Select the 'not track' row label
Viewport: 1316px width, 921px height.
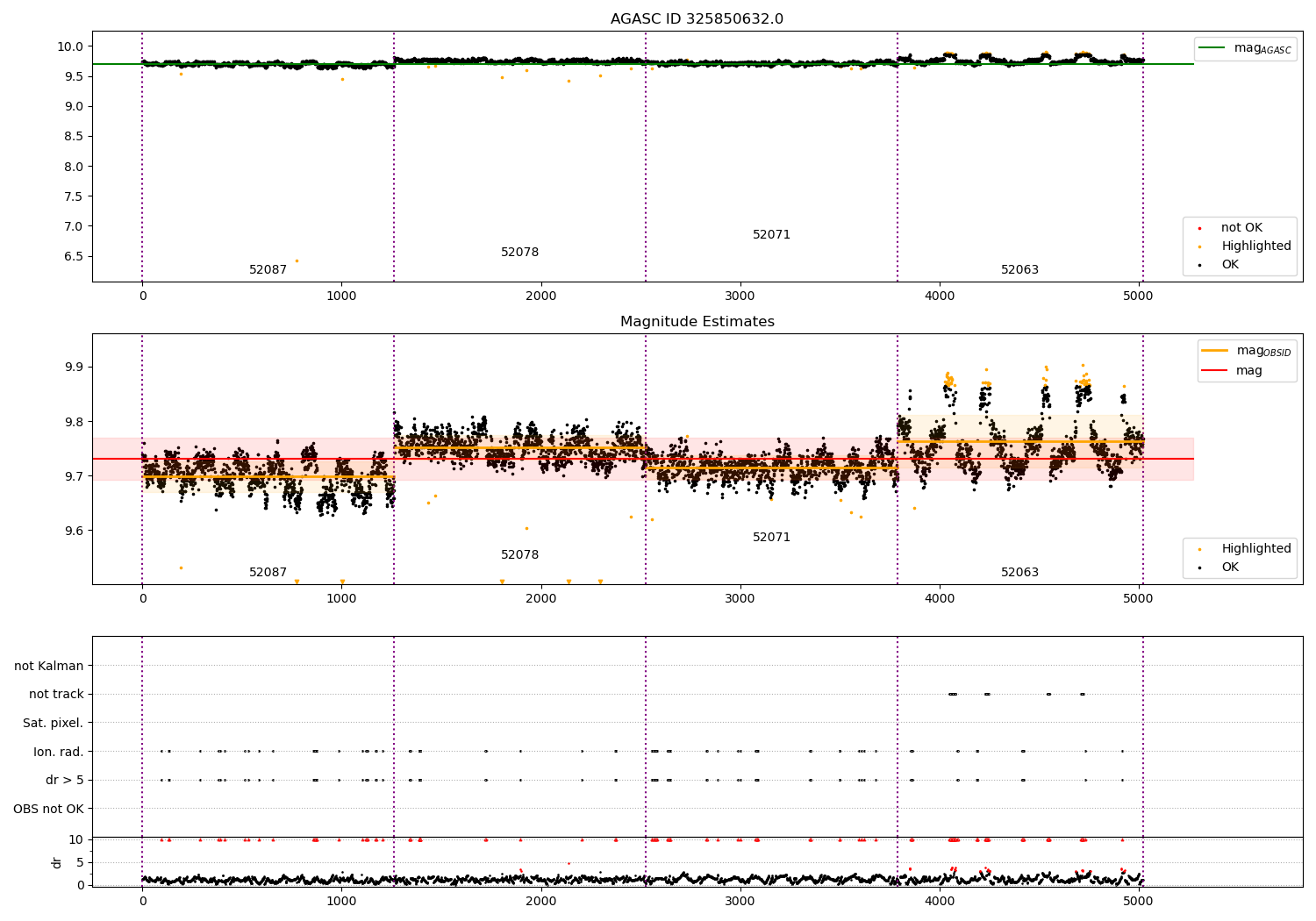[x=56, y=695]
